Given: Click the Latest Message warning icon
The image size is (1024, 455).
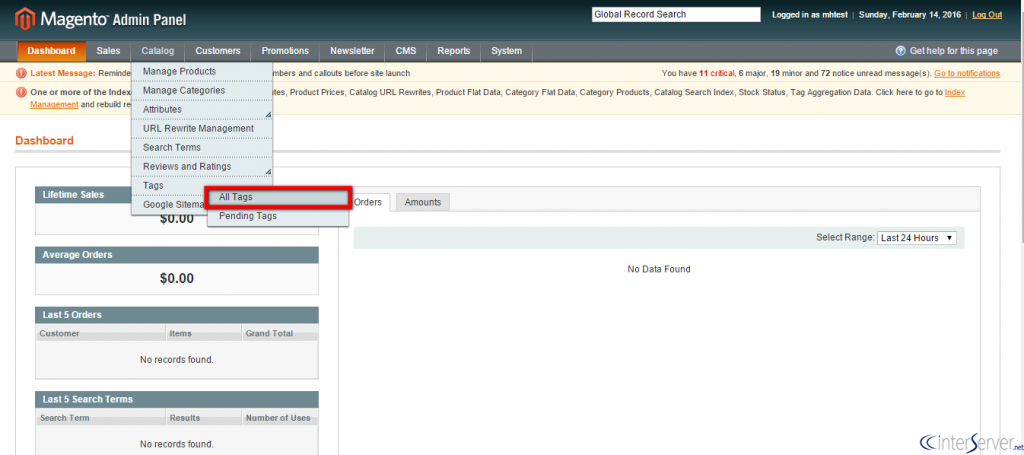Looking at the screenshot, I should click(x=22, y=73).
